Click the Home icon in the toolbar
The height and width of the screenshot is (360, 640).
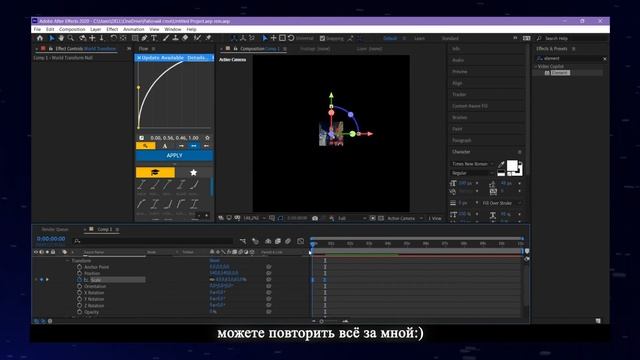(x=40, y=38)
